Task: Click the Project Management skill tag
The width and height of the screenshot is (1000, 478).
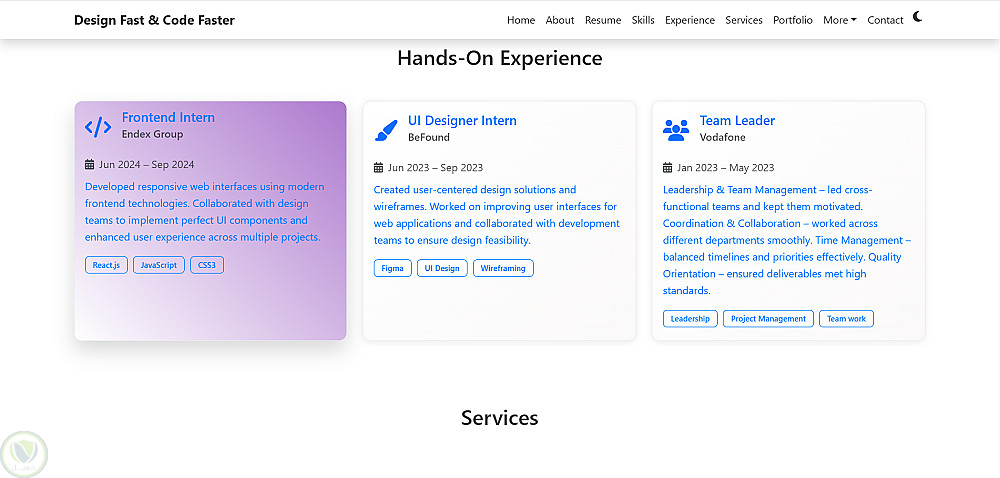Action: click(768, 319)
